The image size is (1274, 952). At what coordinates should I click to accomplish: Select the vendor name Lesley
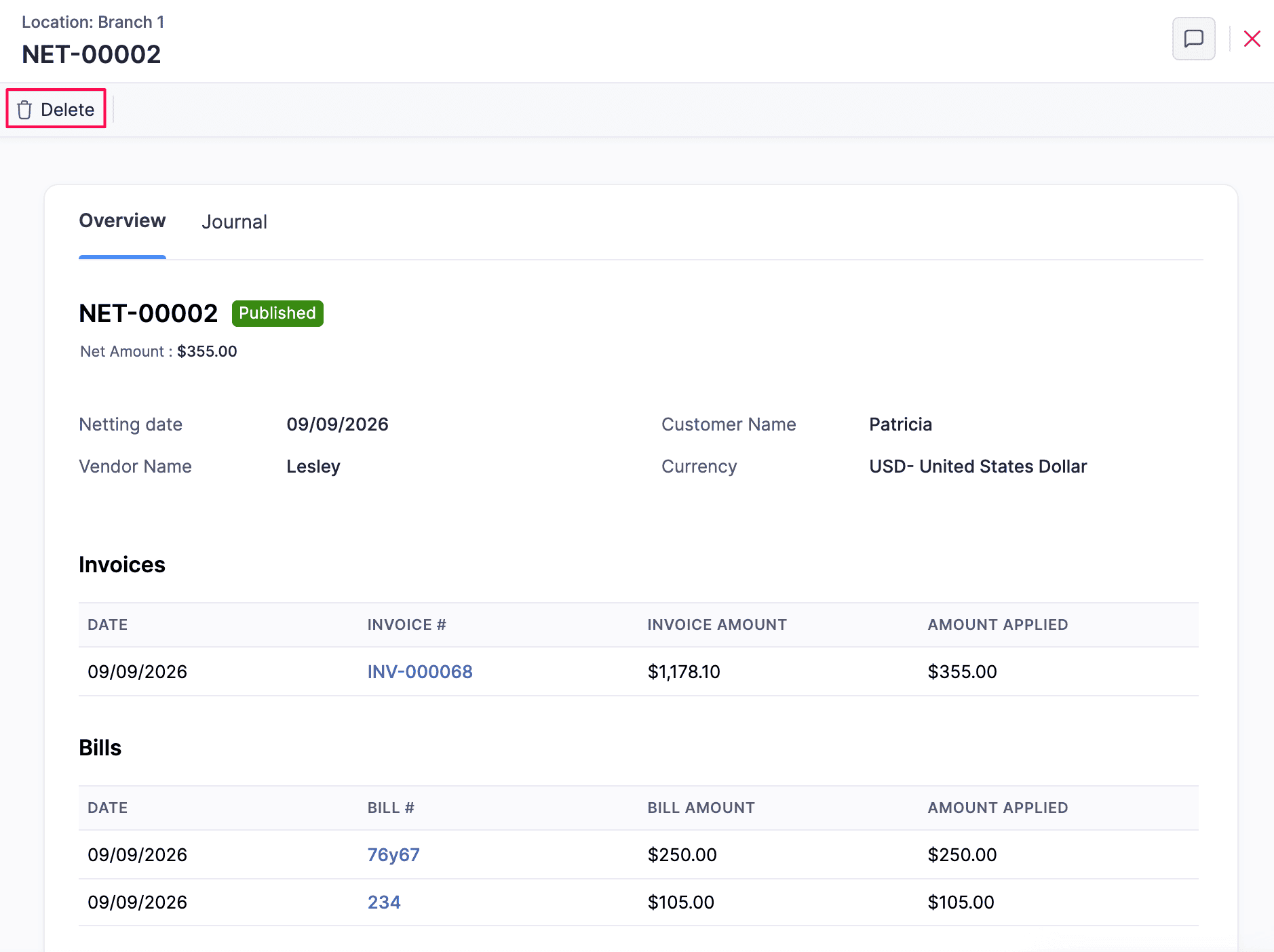pos(313,467)
